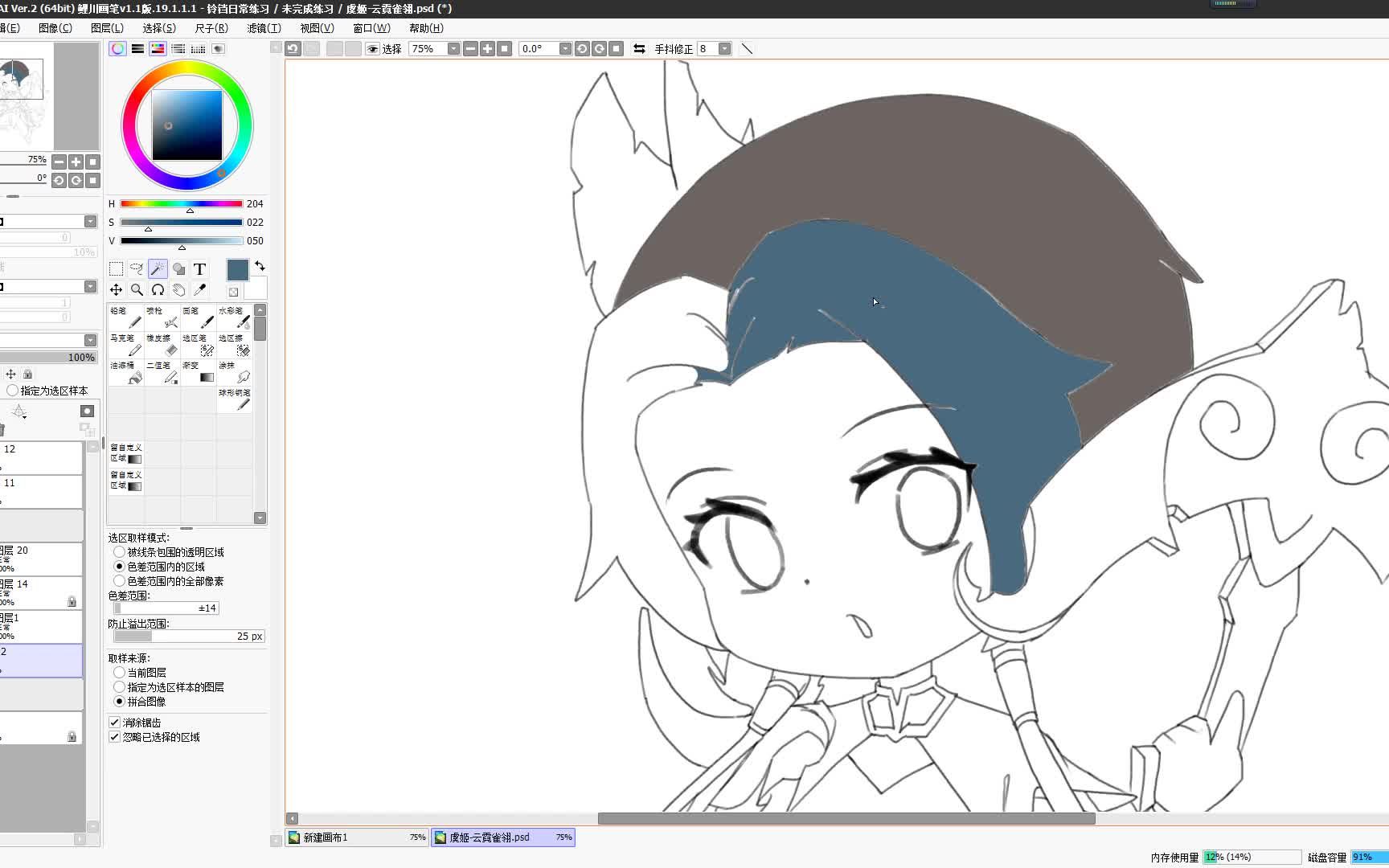Click the transparent color toggle icon

233,292
